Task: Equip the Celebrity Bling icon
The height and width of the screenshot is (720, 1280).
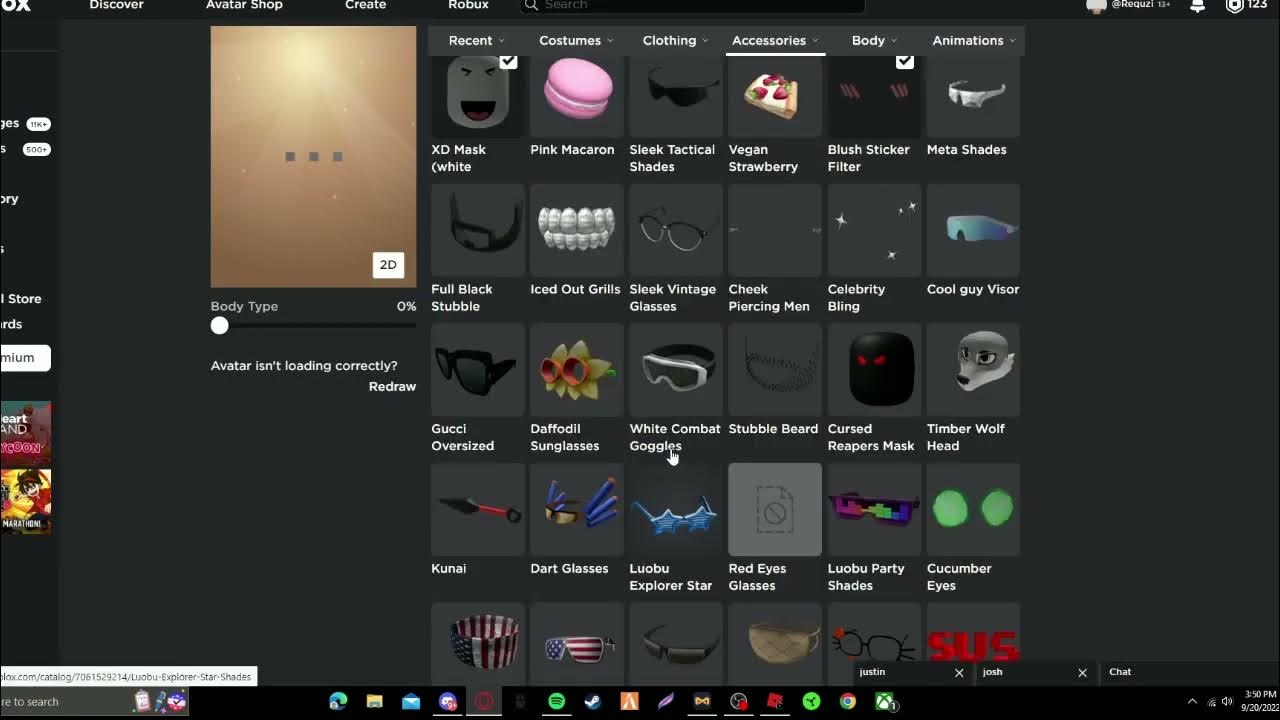Action: 873,230
